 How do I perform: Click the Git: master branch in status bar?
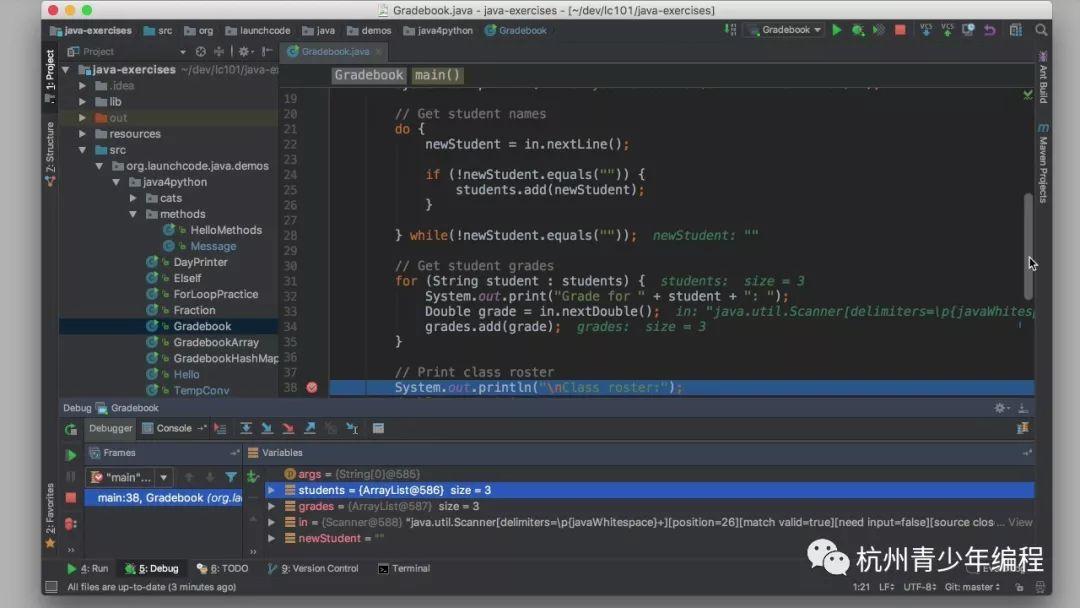[x=972, y=587]
